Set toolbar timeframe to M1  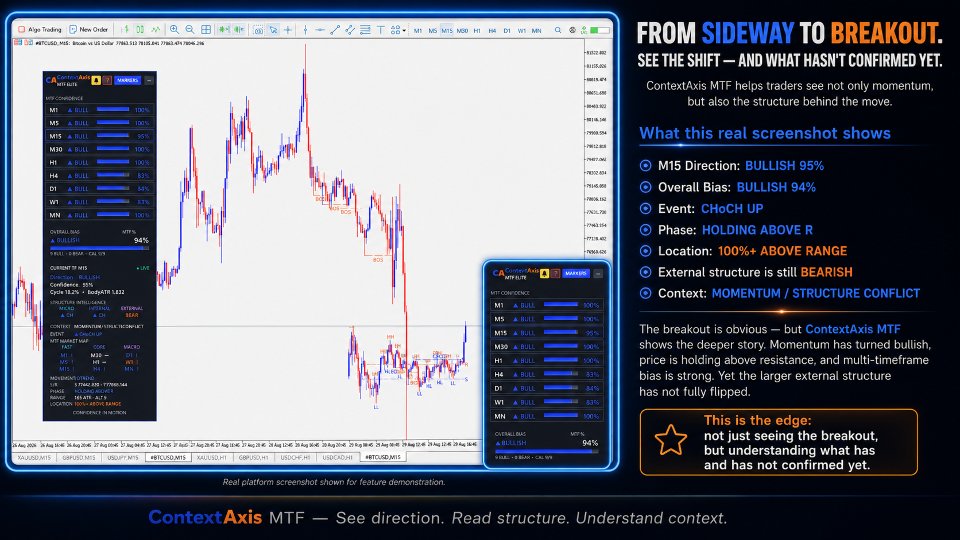418,30
